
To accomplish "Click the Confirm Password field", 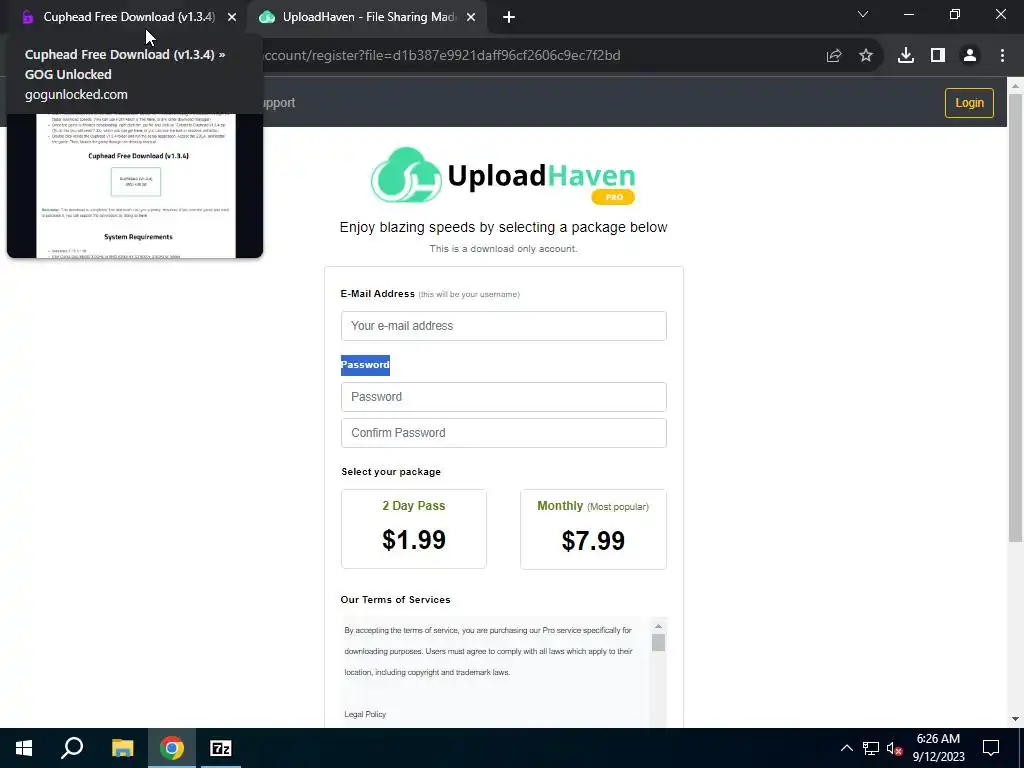I will click(x=504, y=433).
